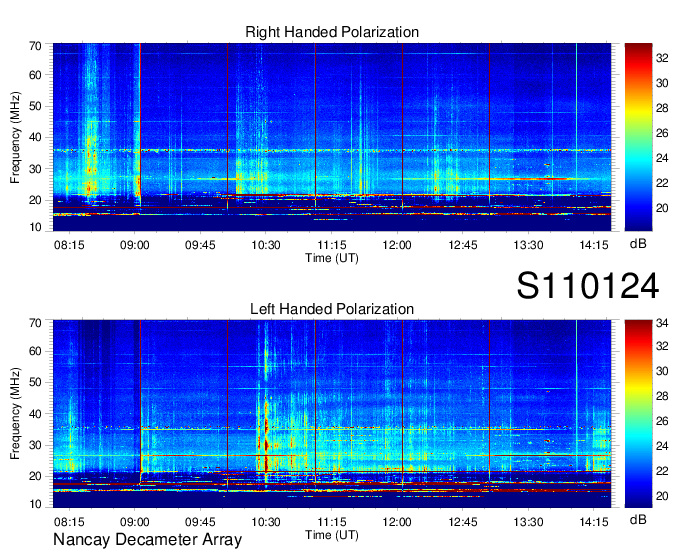Click 'Time (UT)' label under Right Handed plot
680x552 pixels.
[x=332, y=258]
